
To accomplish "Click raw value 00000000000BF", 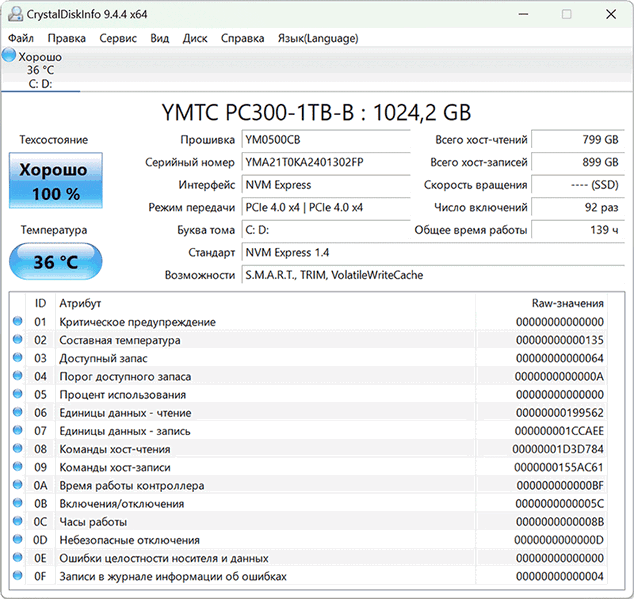I will (560, 486).
